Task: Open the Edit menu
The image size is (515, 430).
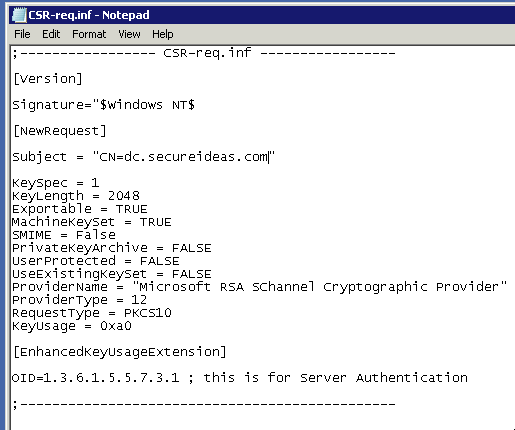Action: click(51, 34)
